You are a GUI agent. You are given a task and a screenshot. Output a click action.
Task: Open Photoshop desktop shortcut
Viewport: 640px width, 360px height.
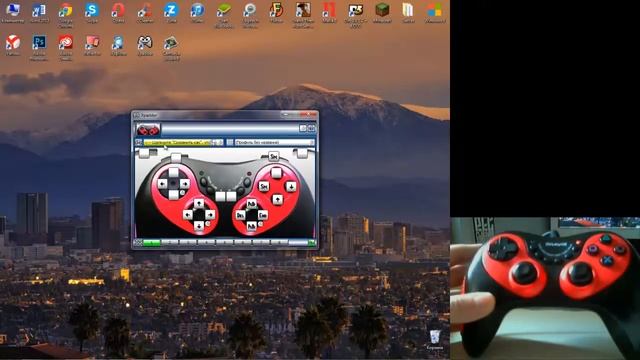coord(39,47)
